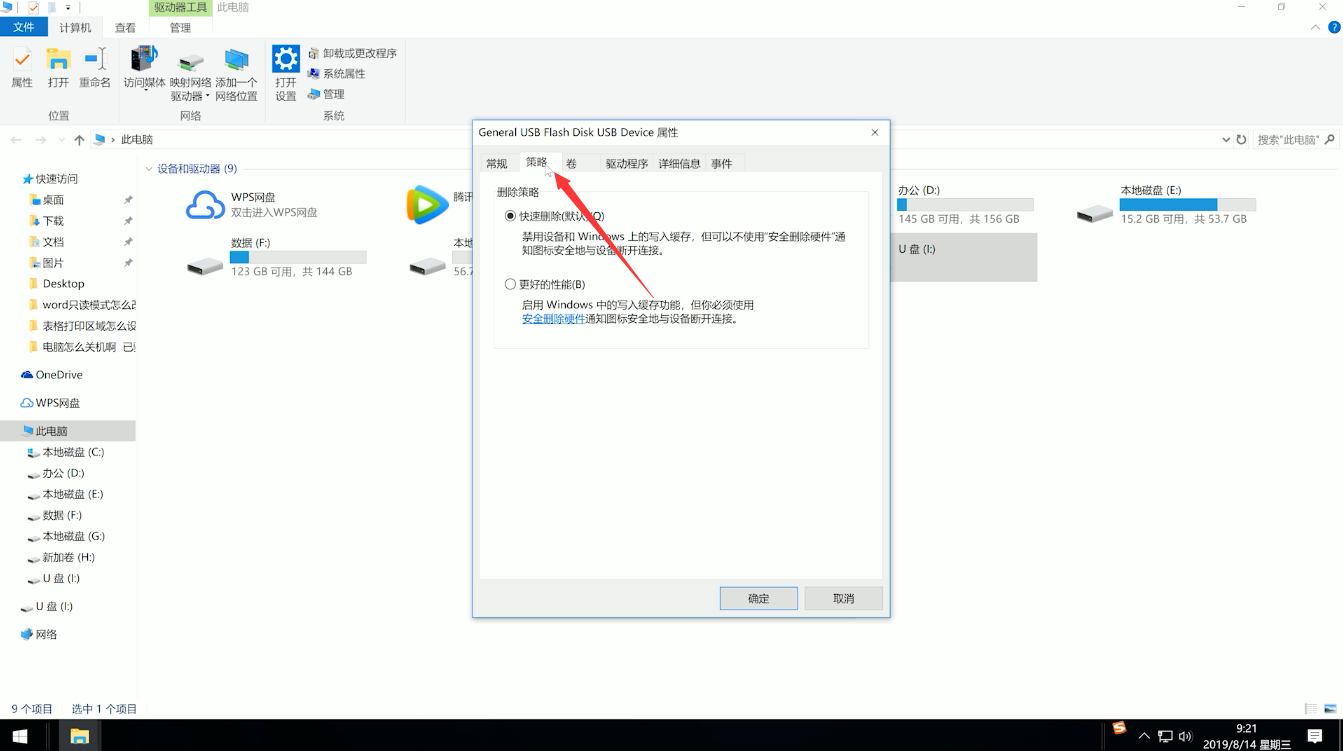Click Manage (管理) in System group

[x=326, y=94]
